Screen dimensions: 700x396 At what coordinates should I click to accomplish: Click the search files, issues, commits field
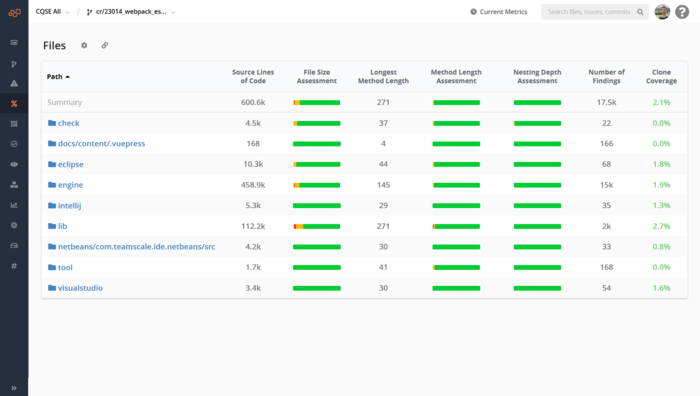point(595,12)
